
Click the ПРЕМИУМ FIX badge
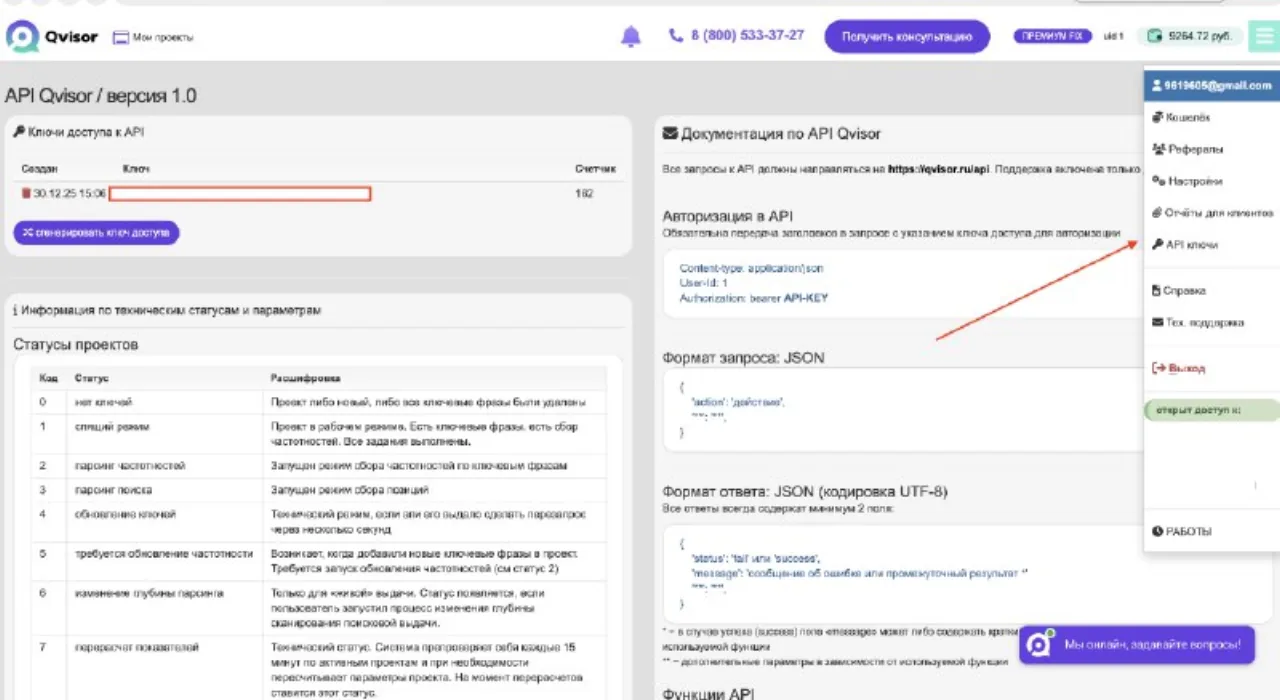pos(1052,36)
